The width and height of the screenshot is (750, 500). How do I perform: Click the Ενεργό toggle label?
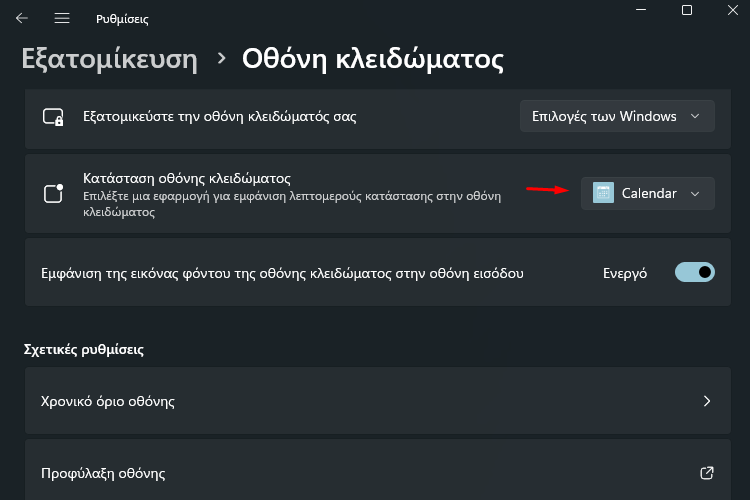[x=625, y=273]
